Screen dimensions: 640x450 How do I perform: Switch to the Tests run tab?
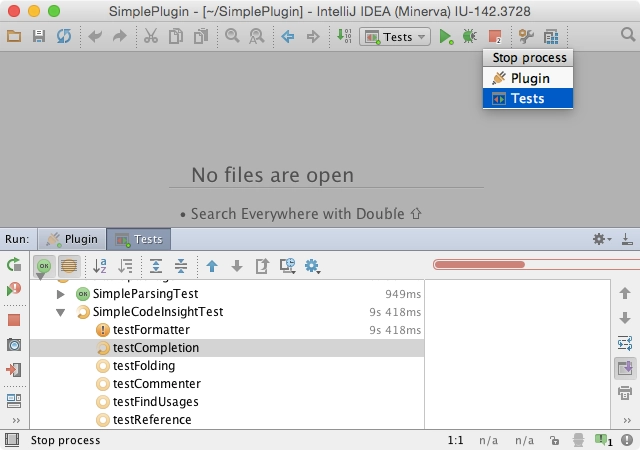[x=139, y=239]
